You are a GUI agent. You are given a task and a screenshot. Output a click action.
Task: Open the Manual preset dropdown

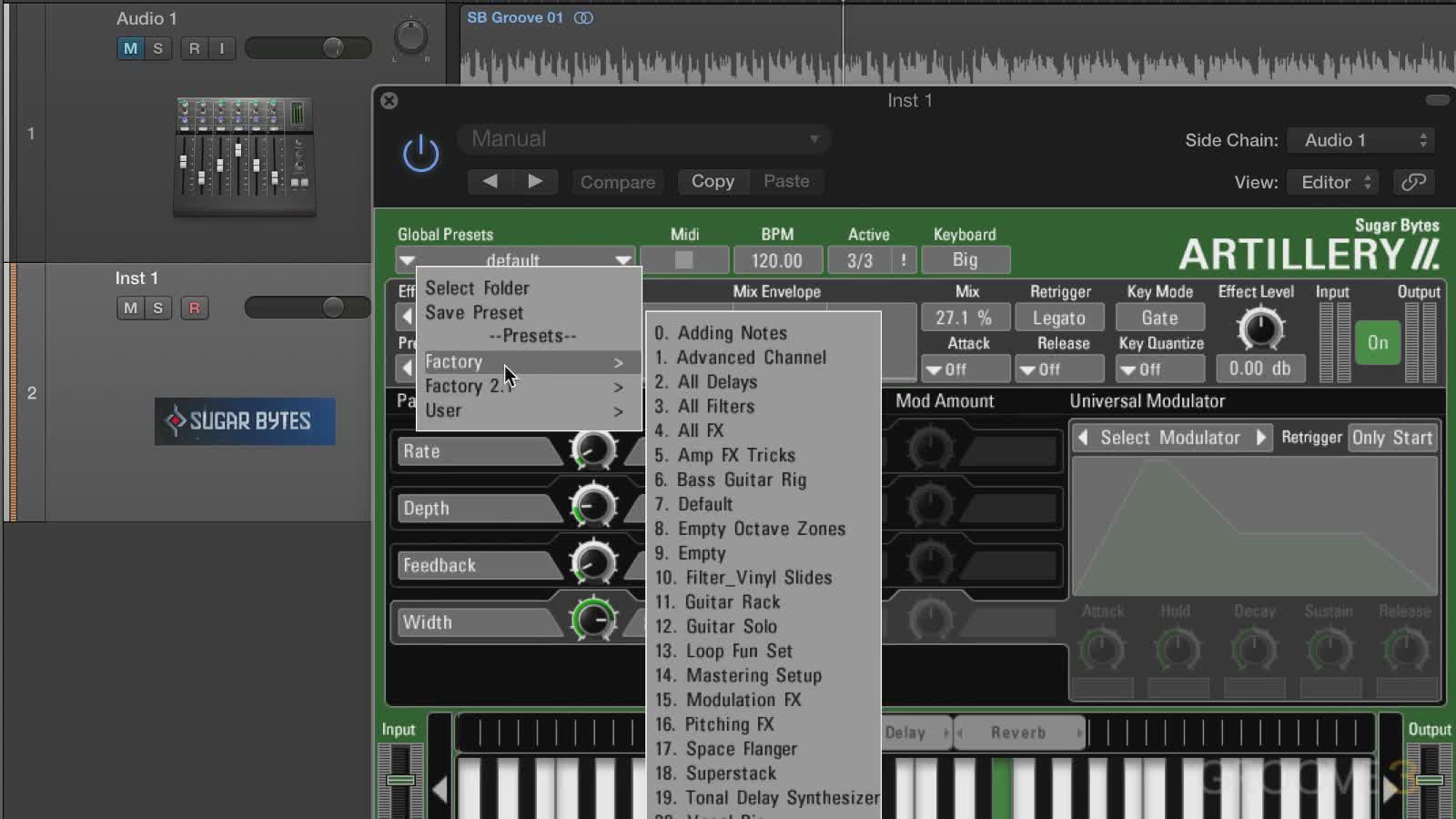coord(645,139)
